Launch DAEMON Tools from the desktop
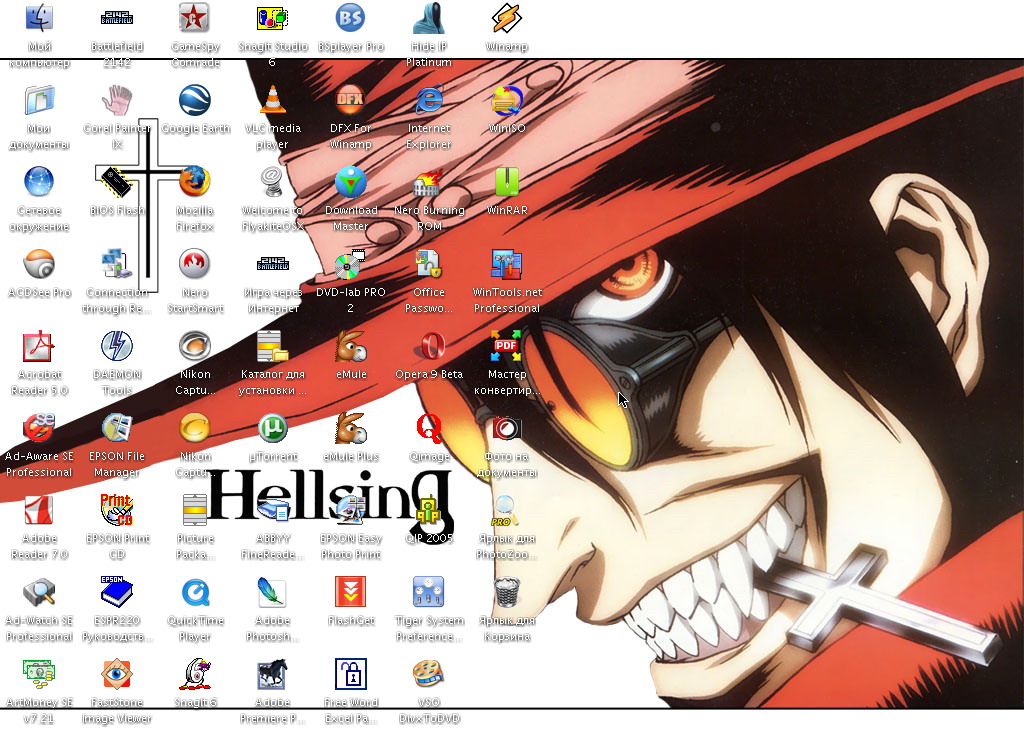Image resolution: width=1024 pixels, height=744 pixels. click(x=117, y=346)
